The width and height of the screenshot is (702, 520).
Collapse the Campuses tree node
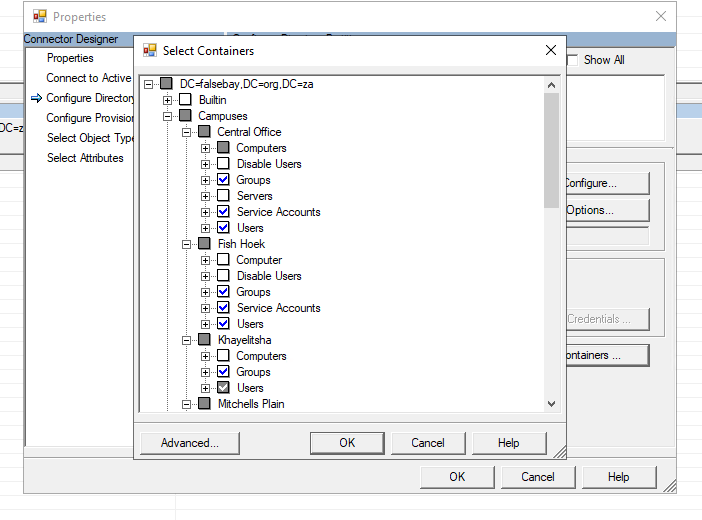click(168, 116)
